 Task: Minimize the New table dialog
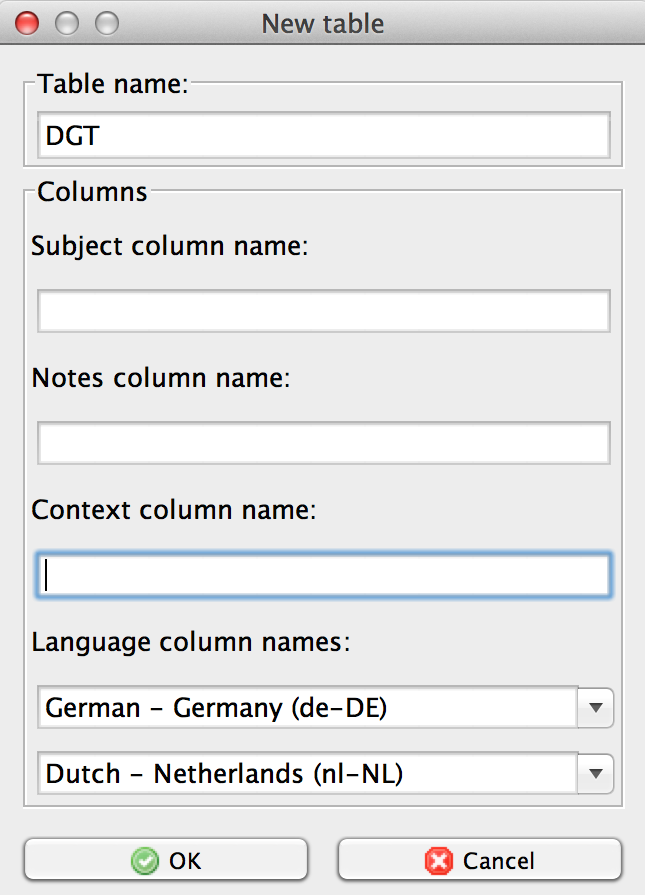(x=67, y=22)
